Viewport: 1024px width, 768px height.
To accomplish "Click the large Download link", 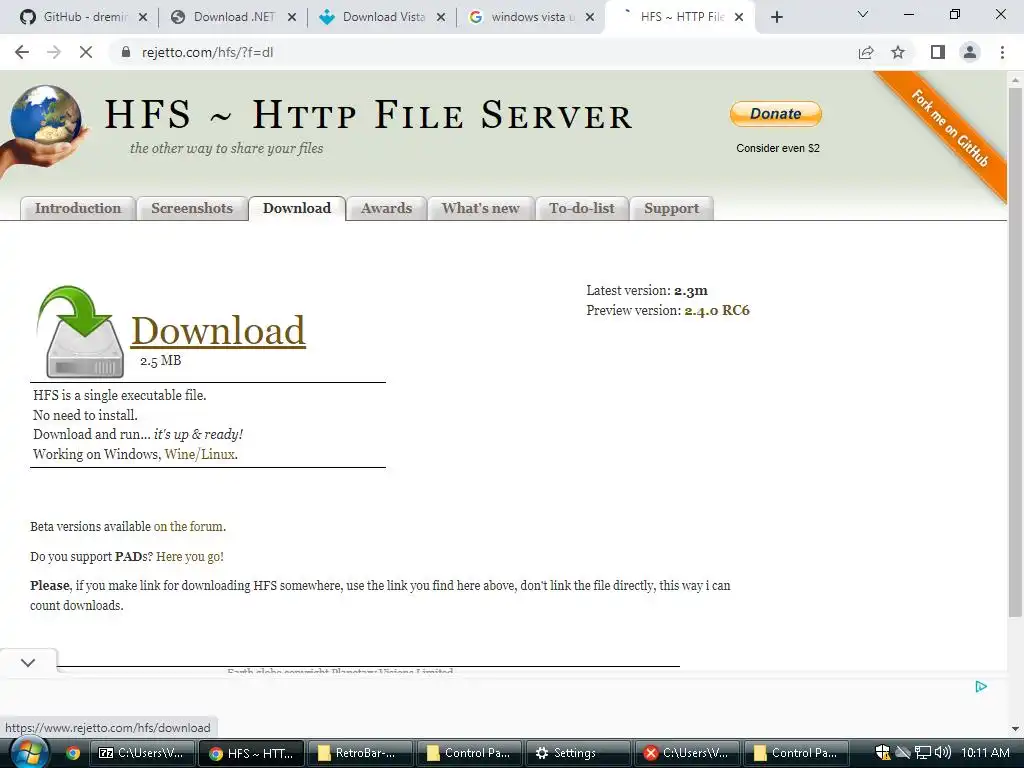I will click(218, 330).
